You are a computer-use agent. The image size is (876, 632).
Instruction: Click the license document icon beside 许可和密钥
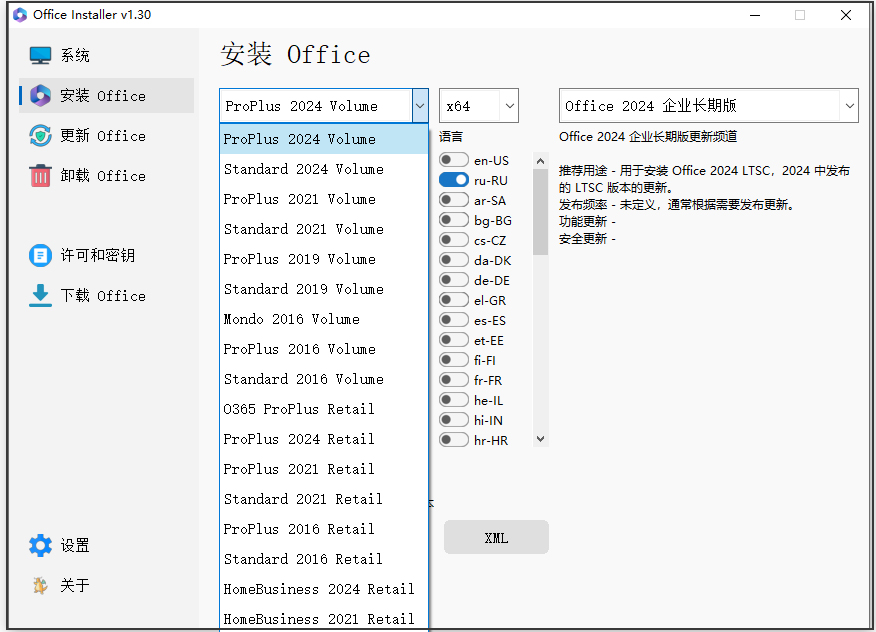[40, 255]
